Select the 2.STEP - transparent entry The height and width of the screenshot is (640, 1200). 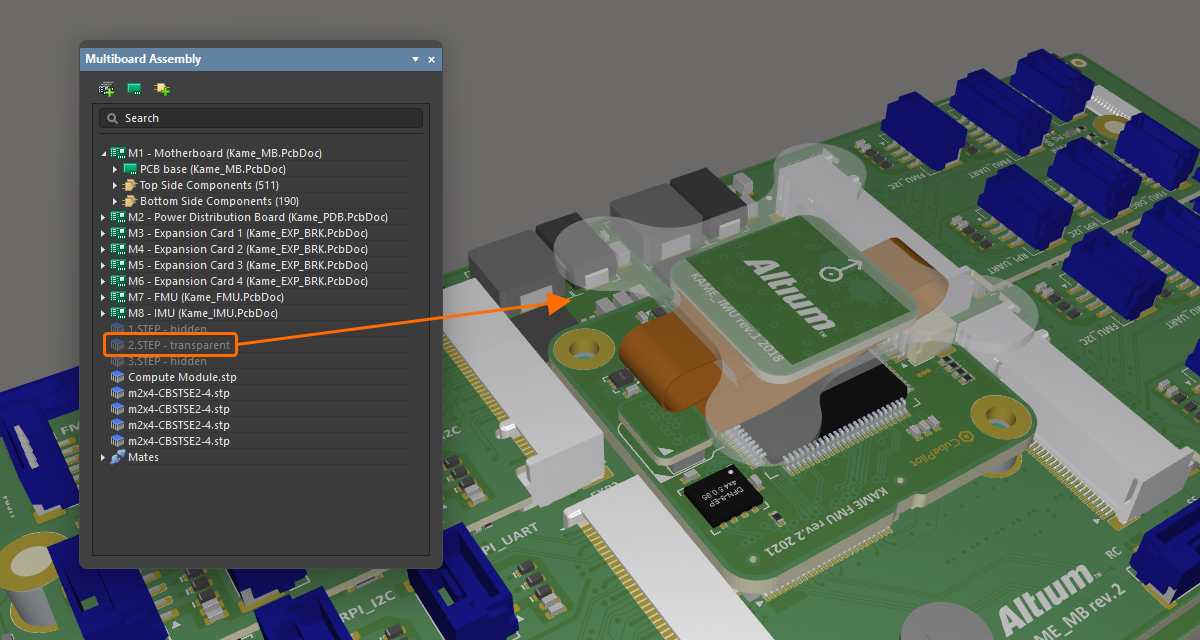pos(178,345)
